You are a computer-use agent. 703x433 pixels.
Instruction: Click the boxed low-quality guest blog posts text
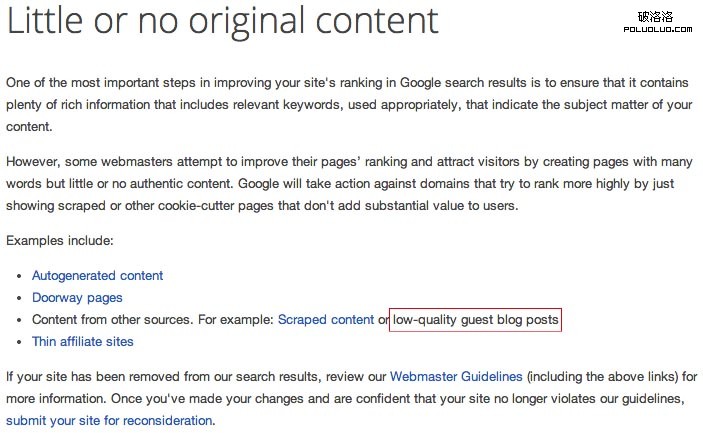click(475, 320)
